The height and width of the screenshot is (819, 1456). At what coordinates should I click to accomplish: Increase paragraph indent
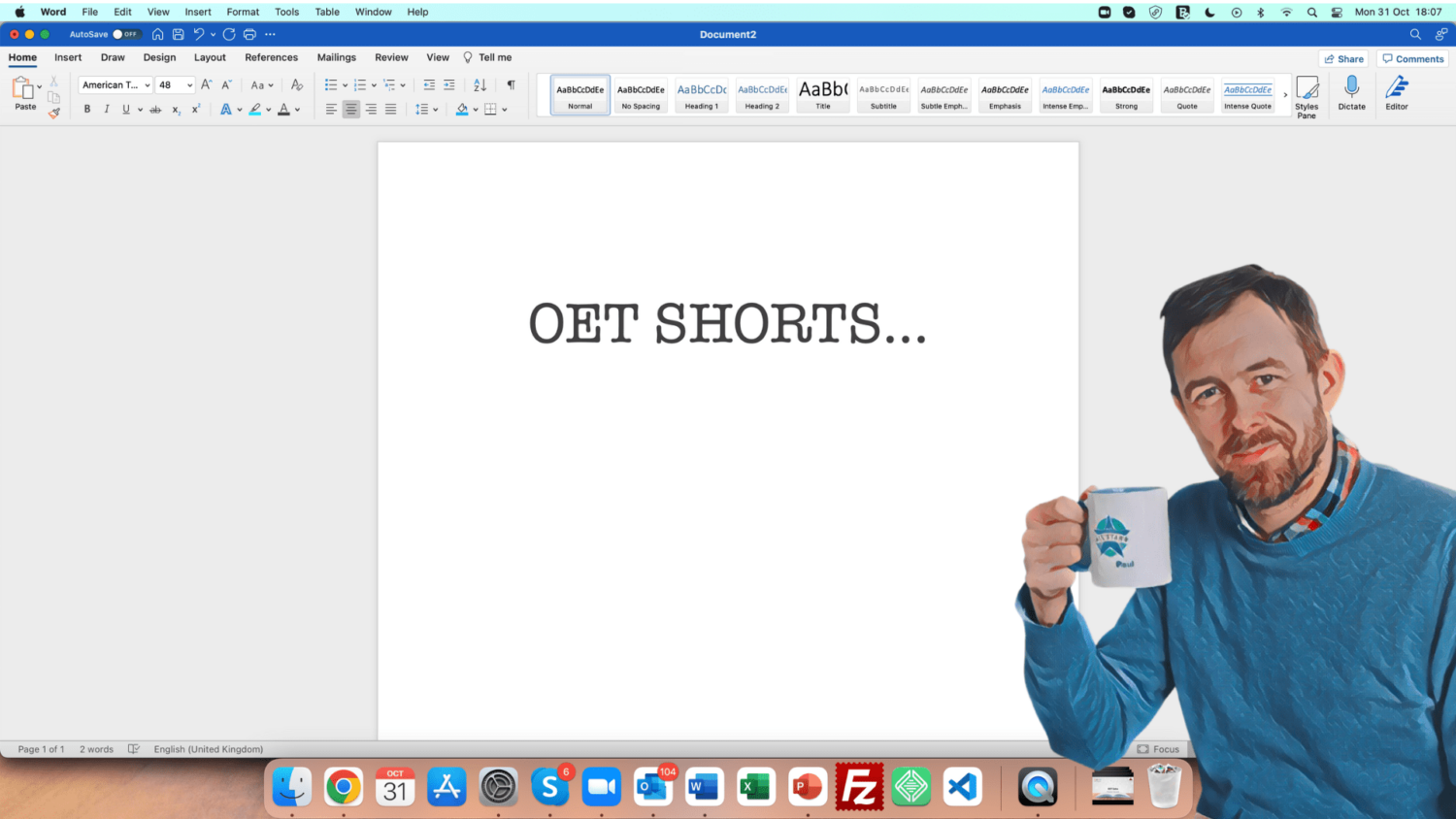[448, 85]
